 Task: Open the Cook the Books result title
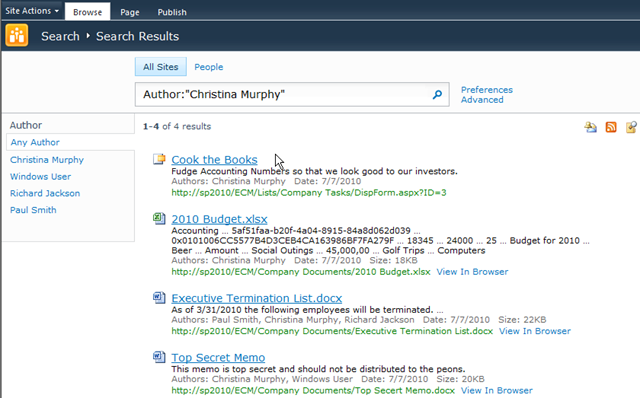[214, 160]
